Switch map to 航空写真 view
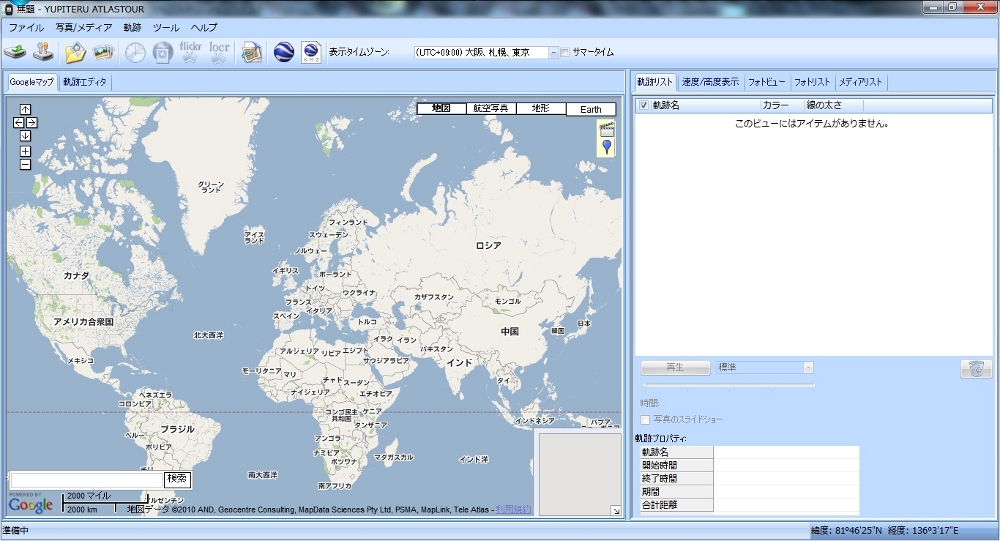 click(x=491, y=108)
